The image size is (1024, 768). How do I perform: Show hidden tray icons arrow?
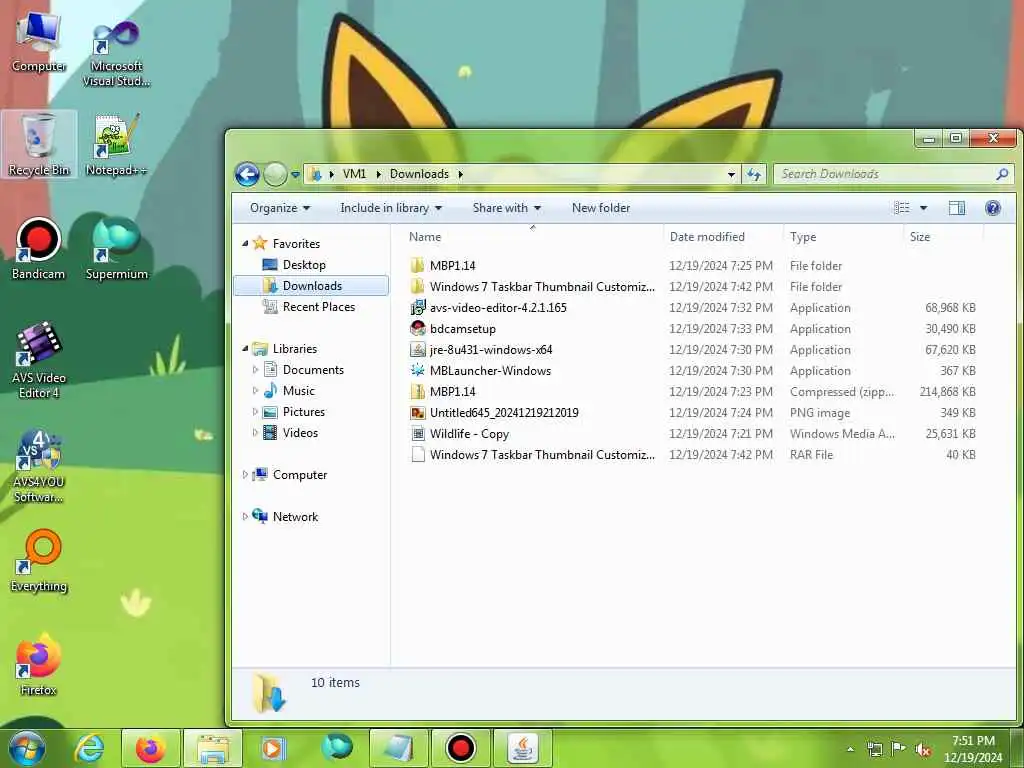click(x=850, y=750)
